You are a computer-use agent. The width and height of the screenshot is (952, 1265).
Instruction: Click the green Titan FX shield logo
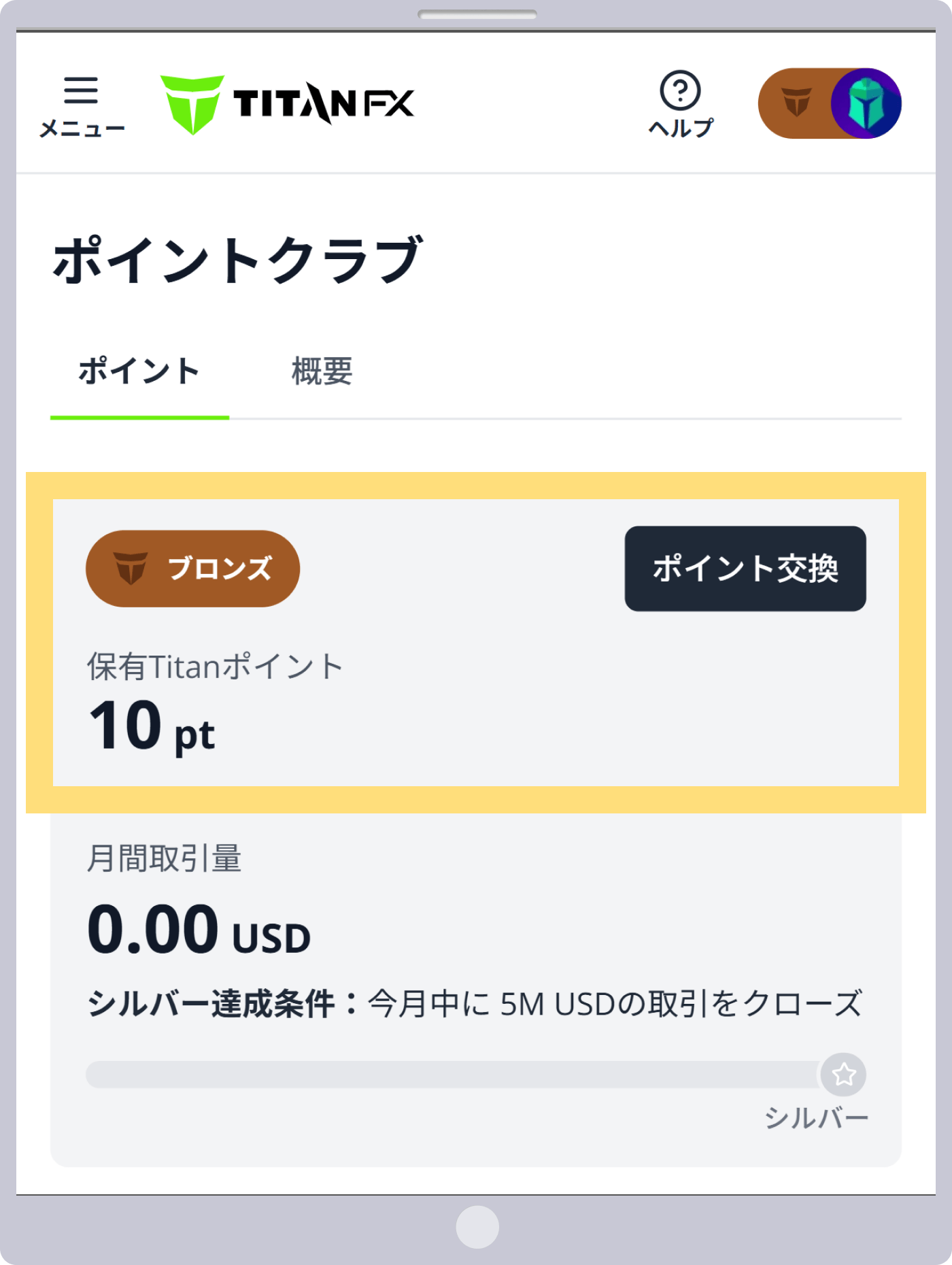[192, 104]
